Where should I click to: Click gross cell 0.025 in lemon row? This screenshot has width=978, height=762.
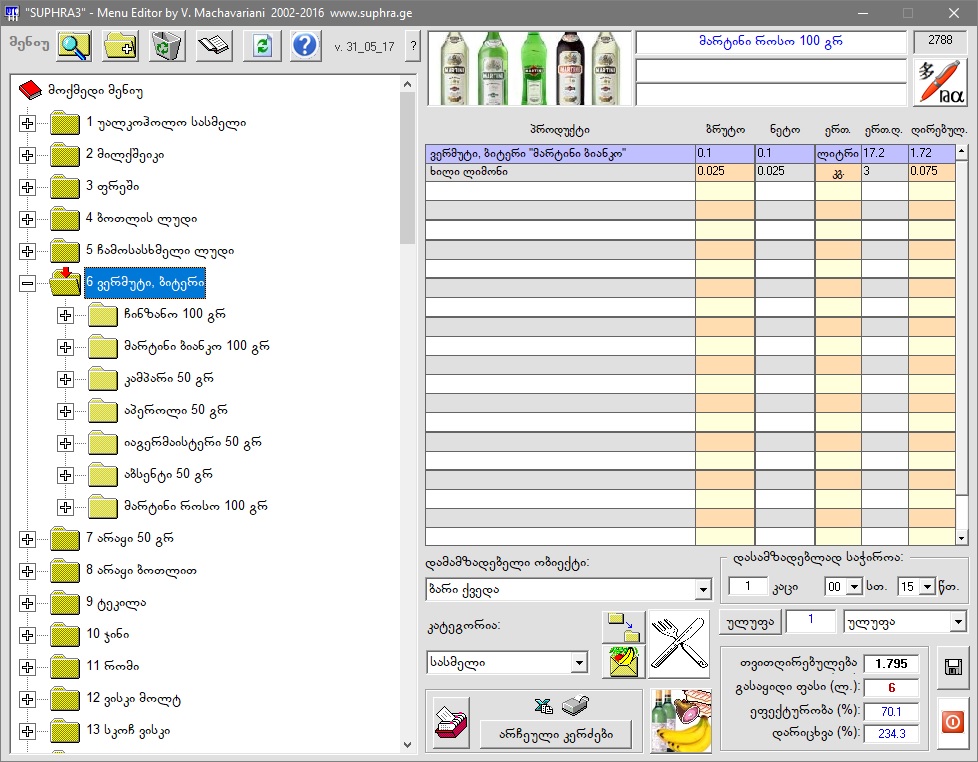[x=725, y=171]
